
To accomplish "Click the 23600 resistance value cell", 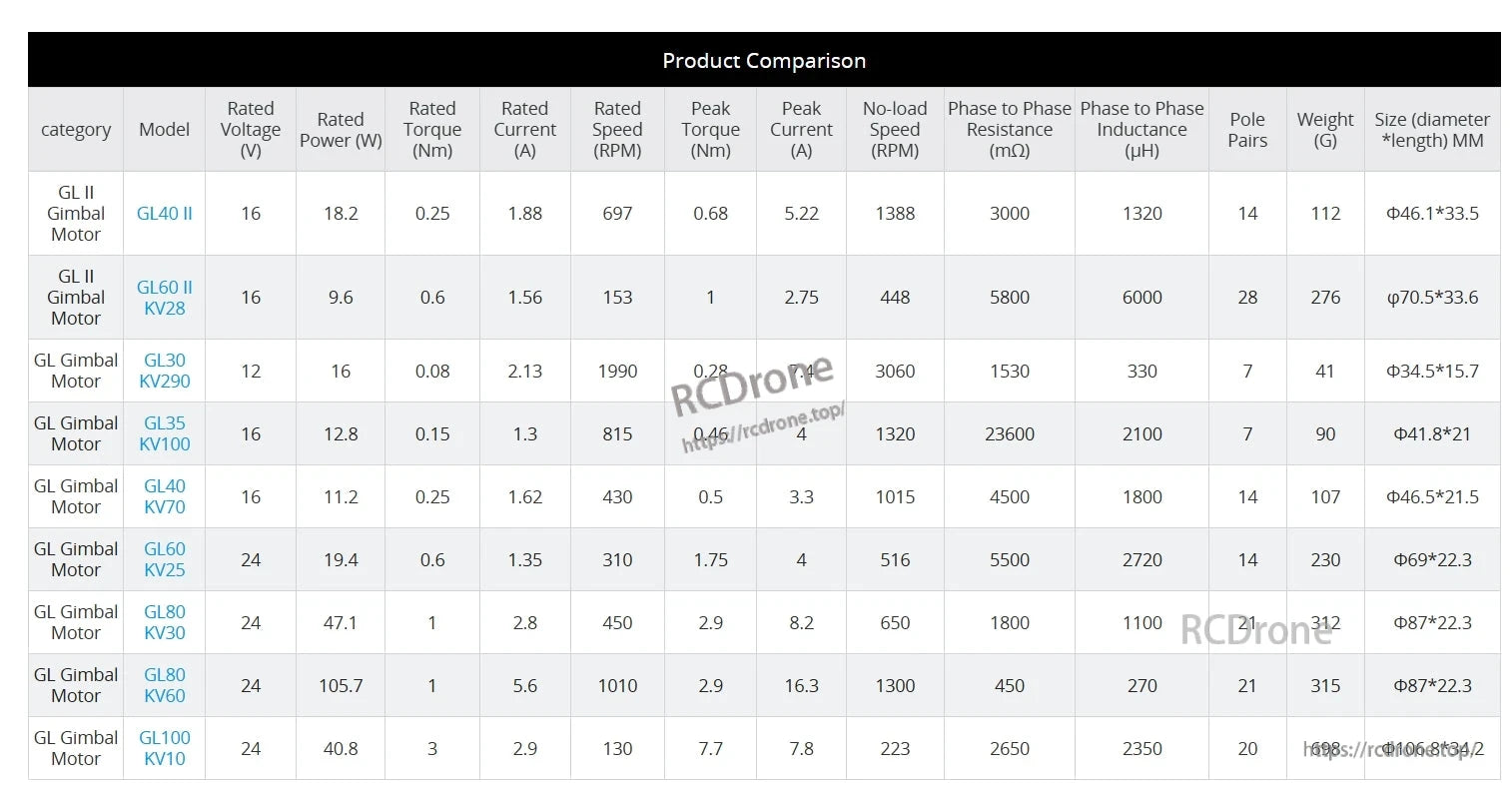I will tap(1009, 434).
